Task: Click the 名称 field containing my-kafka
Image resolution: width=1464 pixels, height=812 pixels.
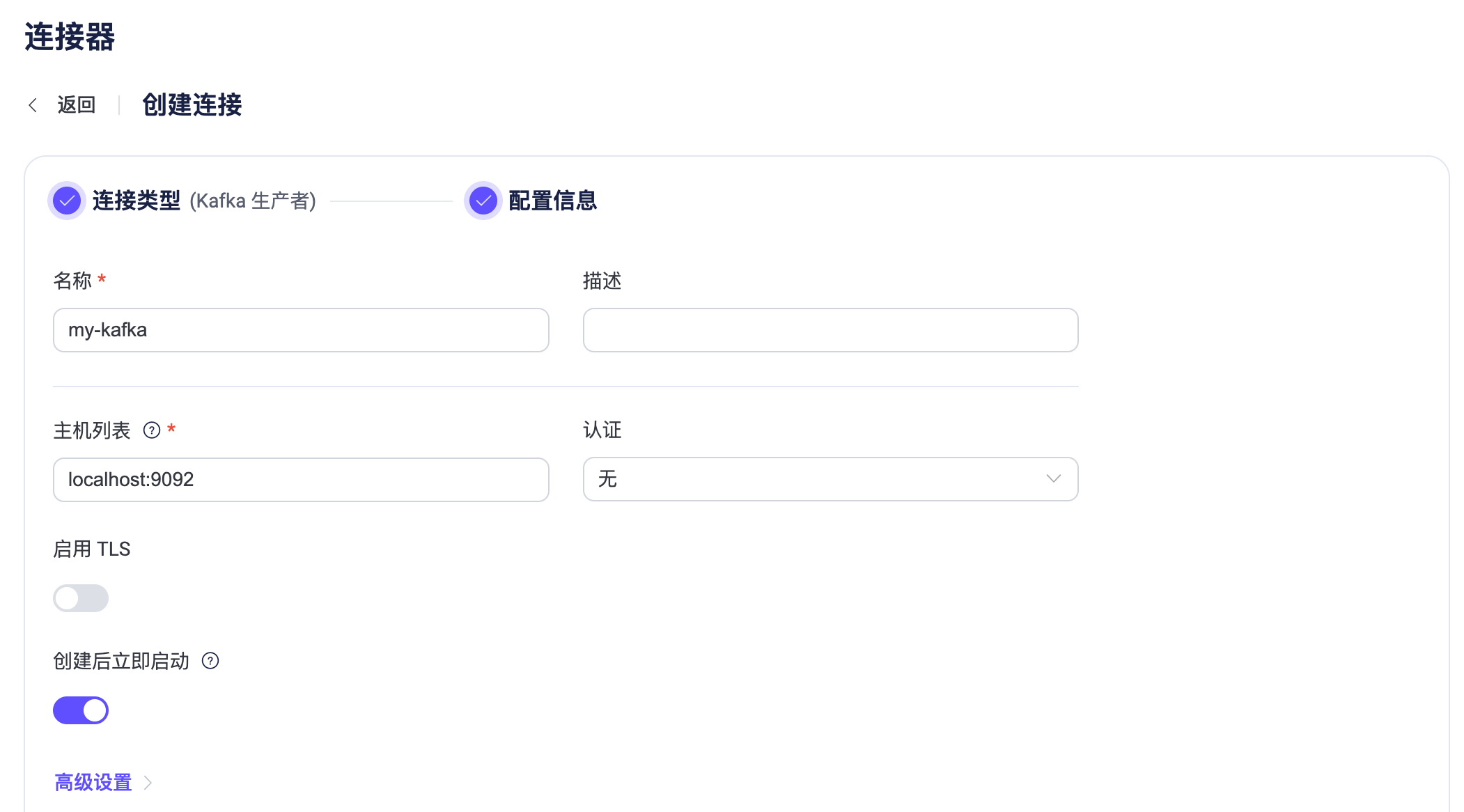Action: coord(300,330)
